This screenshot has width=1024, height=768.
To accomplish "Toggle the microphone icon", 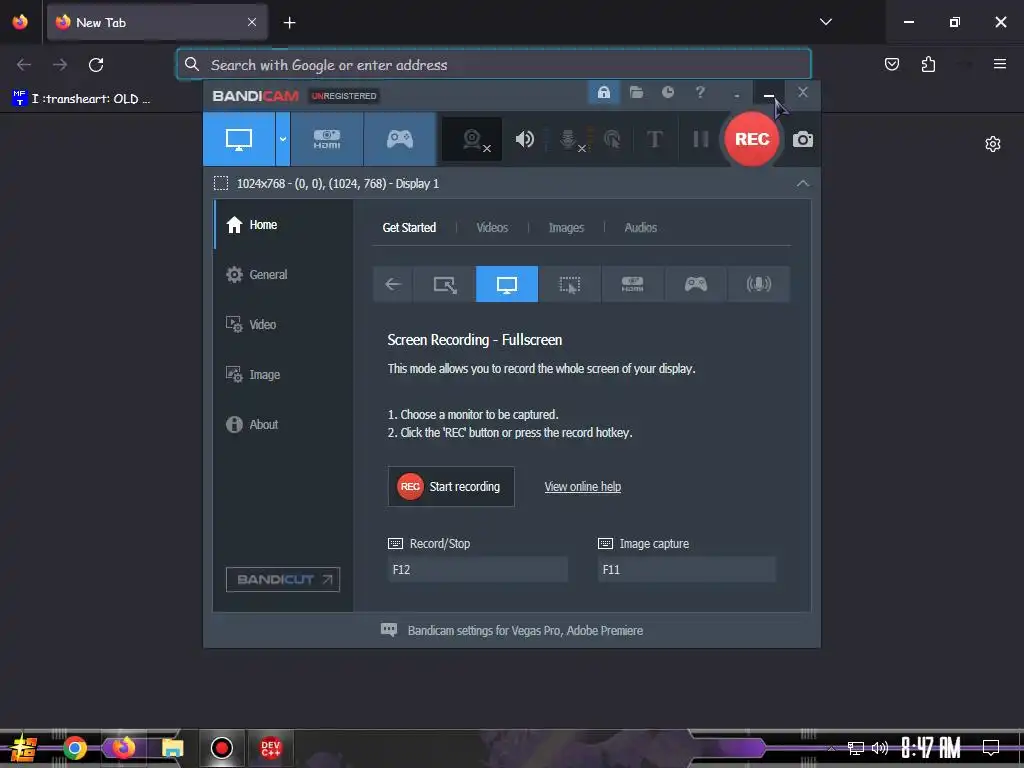I will [x=569, y=138].
